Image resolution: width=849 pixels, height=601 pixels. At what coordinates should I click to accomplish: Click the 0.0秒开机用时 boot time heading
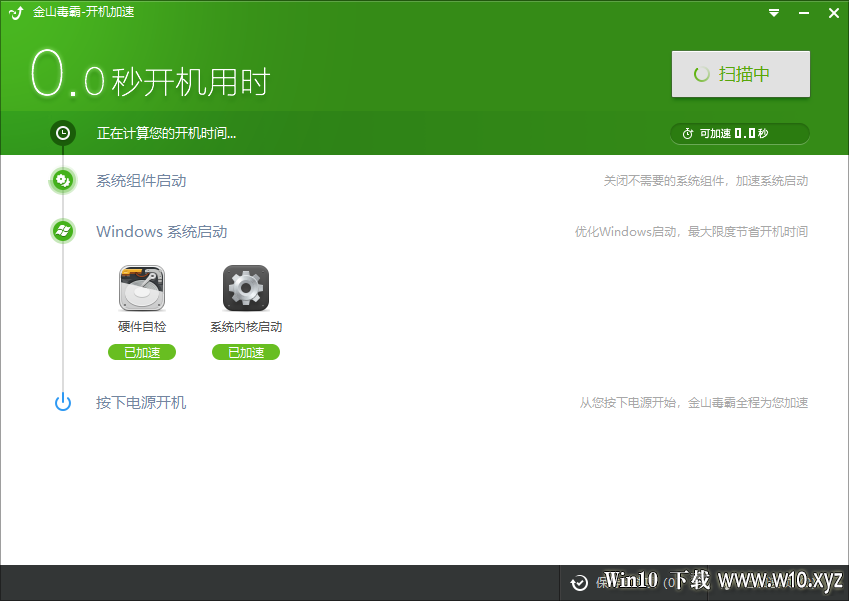[151, 75]
